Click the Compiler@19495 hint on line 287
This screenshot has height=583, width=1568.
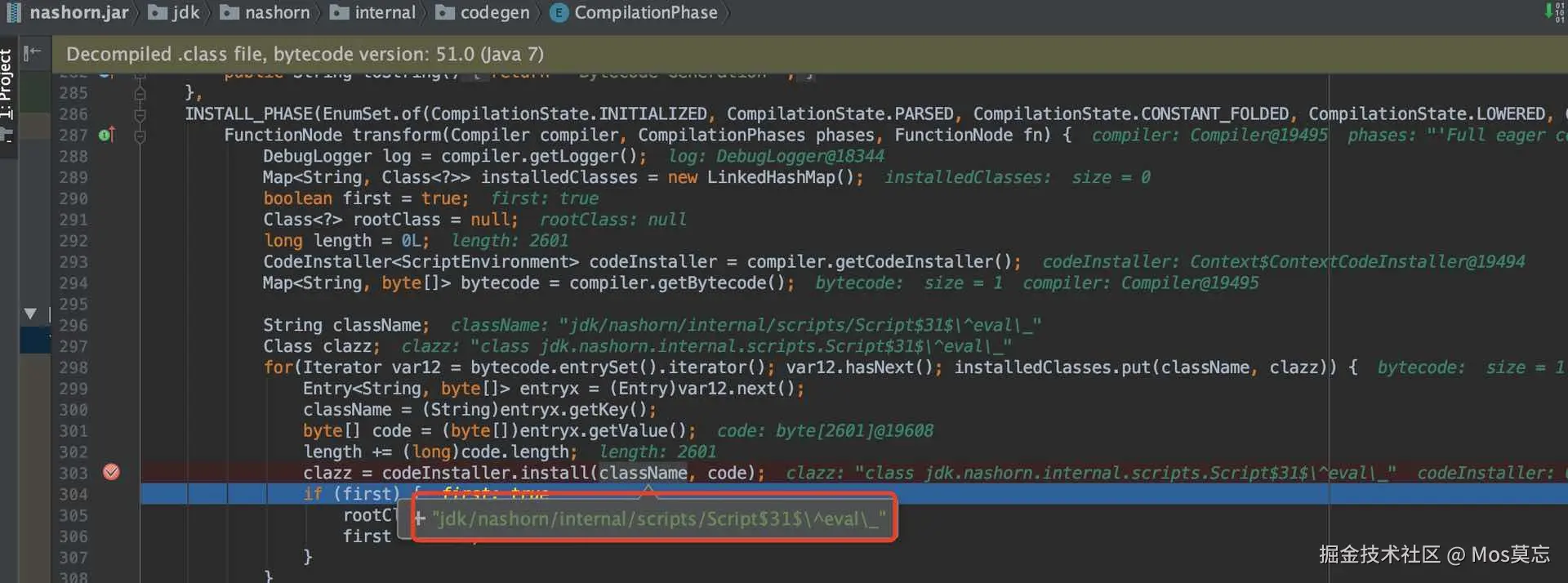1258,135
